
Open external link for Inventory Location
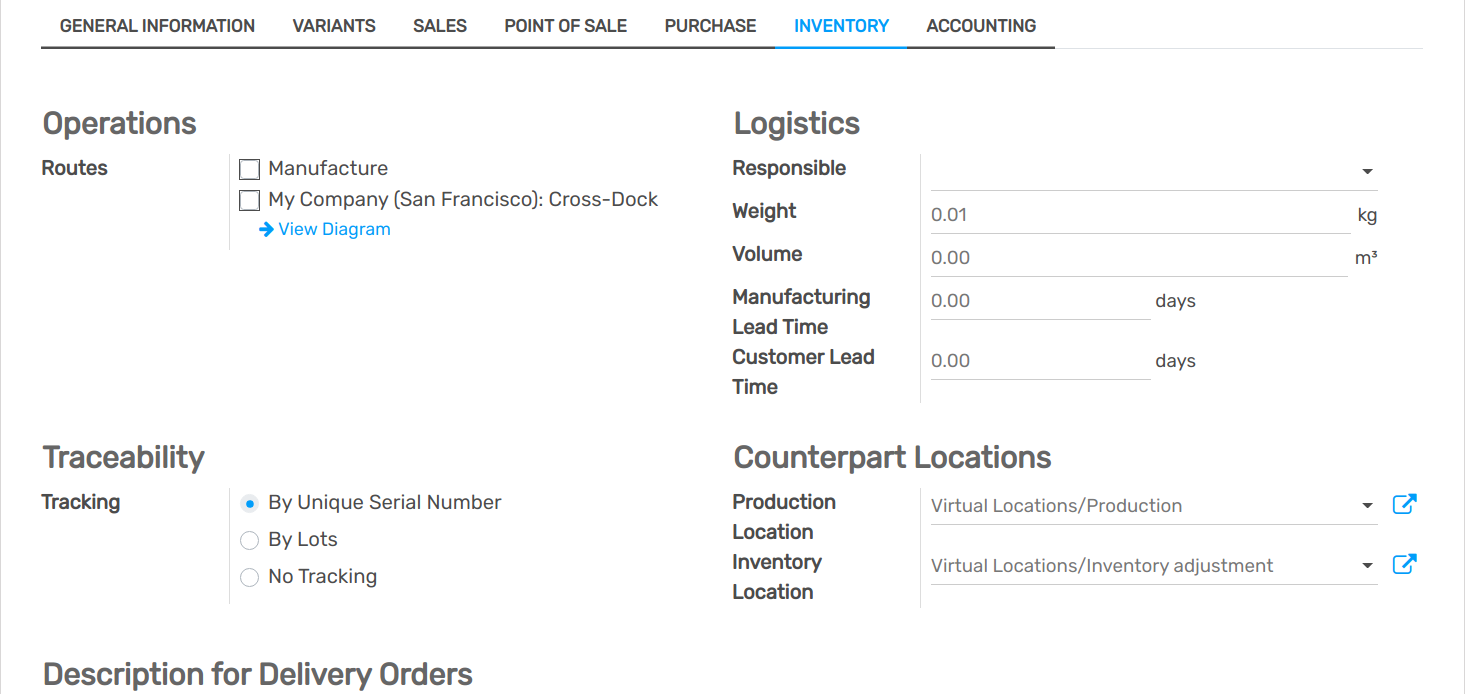(x=1404, y=565)
